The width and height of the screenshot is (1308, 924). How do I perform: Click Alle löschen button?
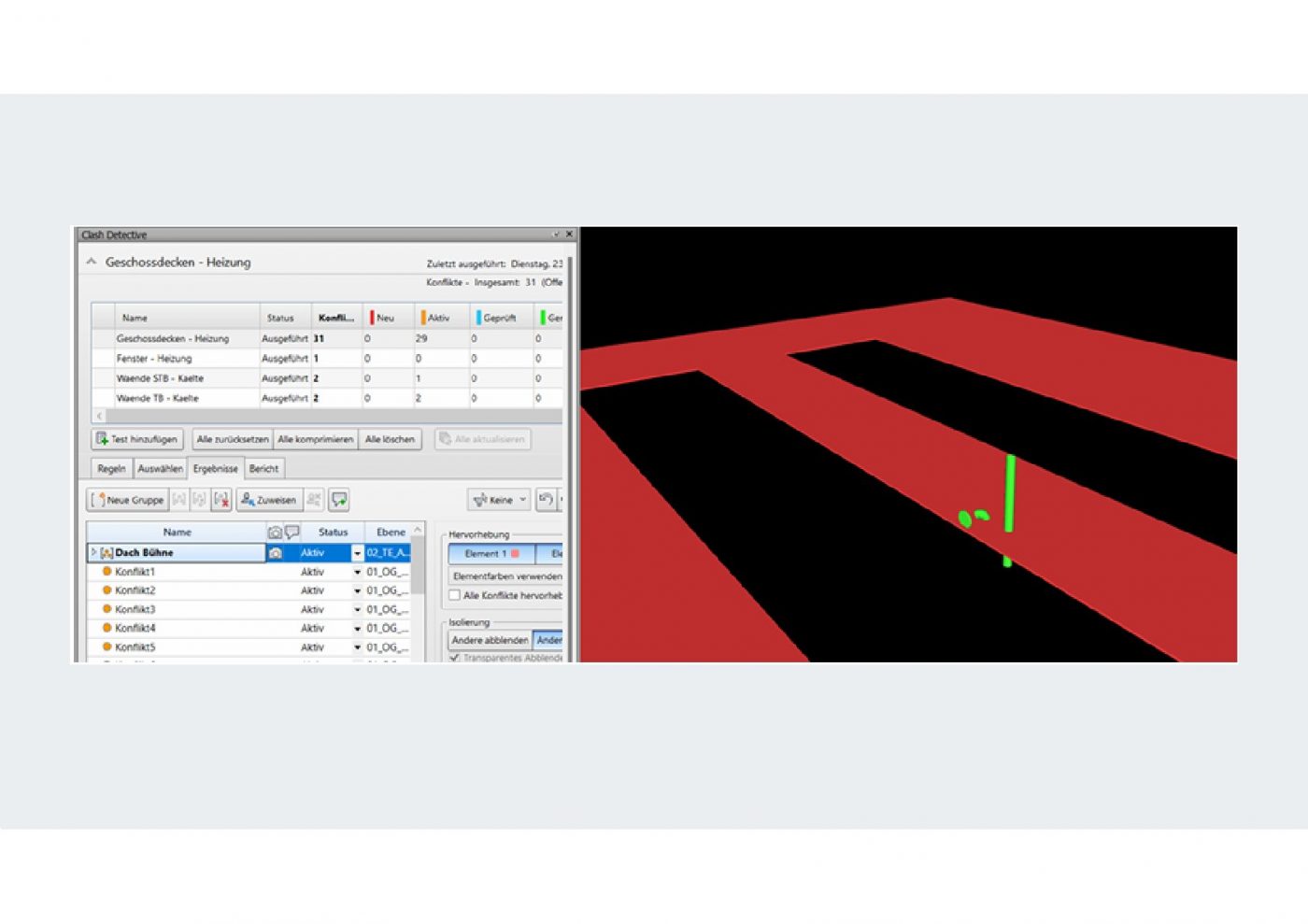coord(390,439)
